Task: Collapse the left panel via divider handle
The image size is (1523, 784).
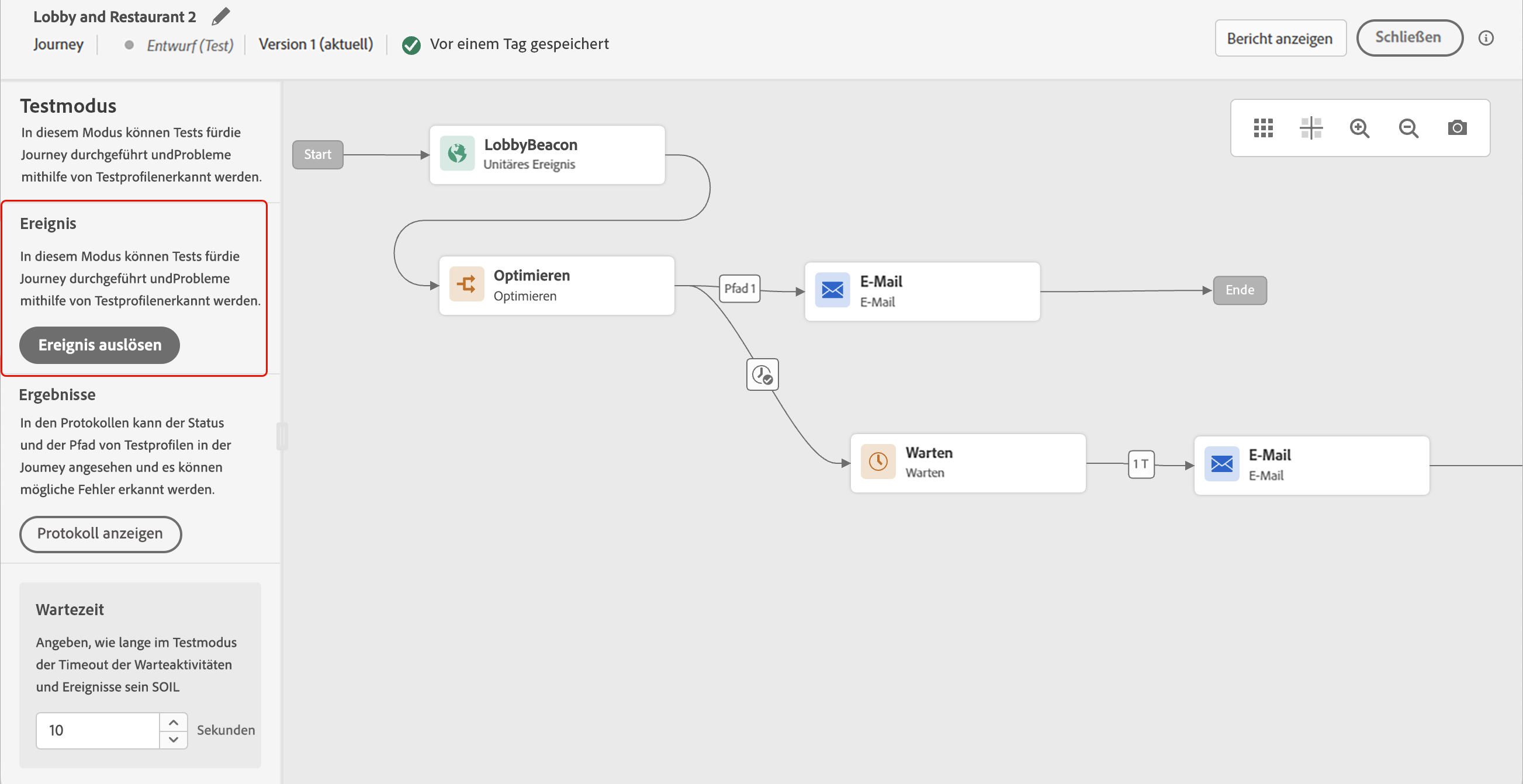Action: click(282, 436)
